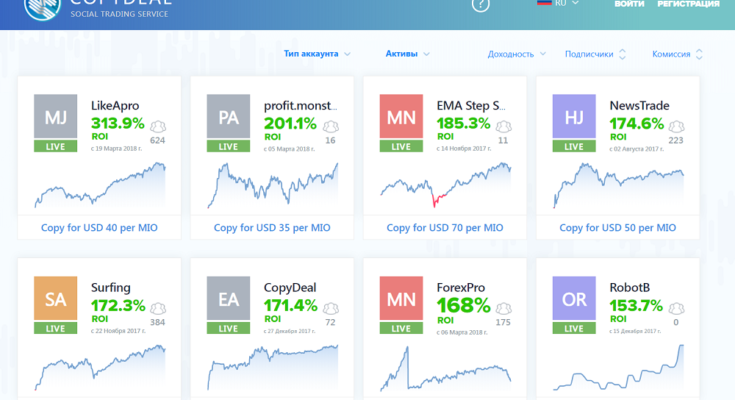Expand the Активы dropdown filter
Viewport: 735px width, 400px height.
[407, 54]
